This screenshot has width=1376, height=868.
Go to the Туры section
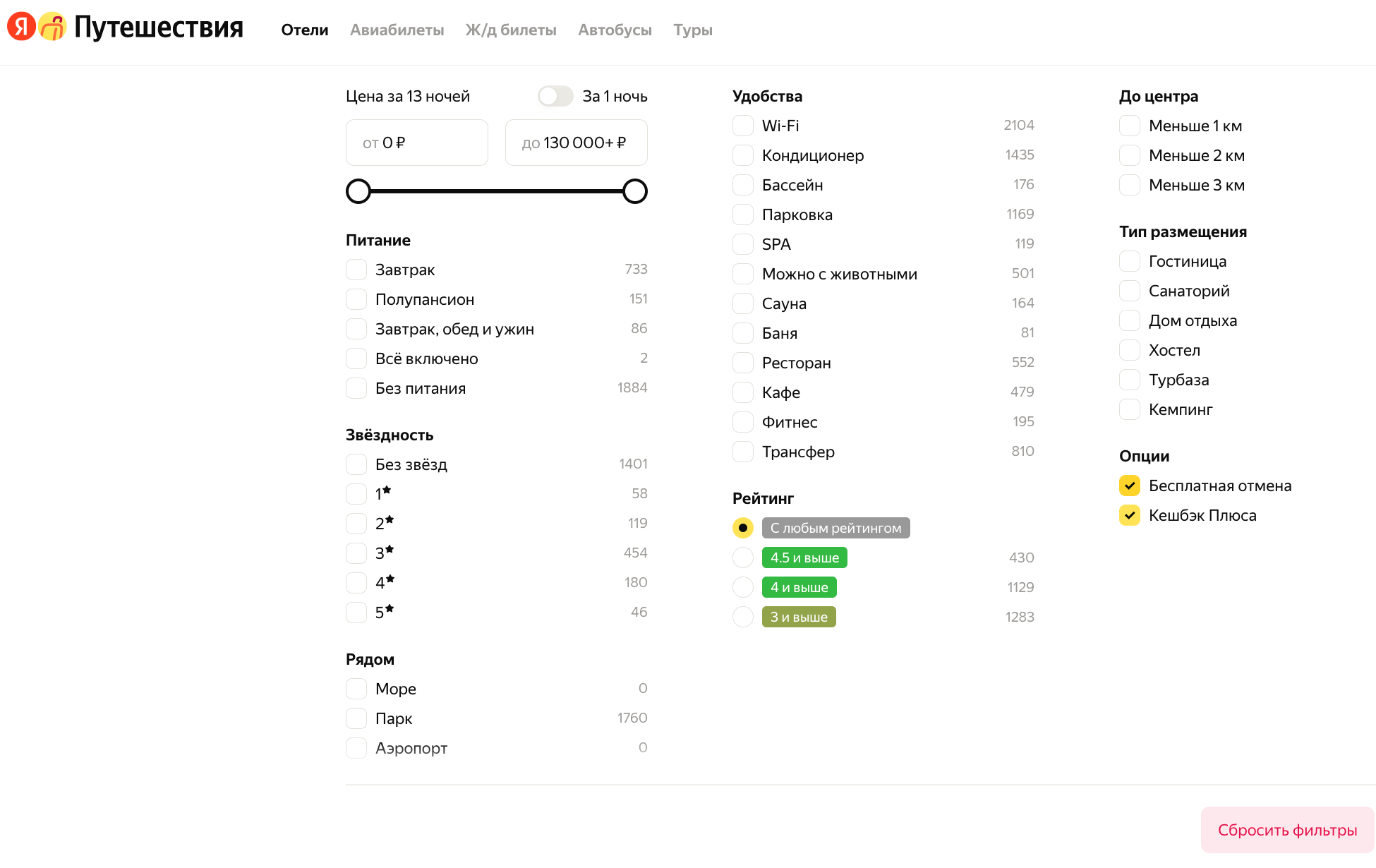point(692,30)
